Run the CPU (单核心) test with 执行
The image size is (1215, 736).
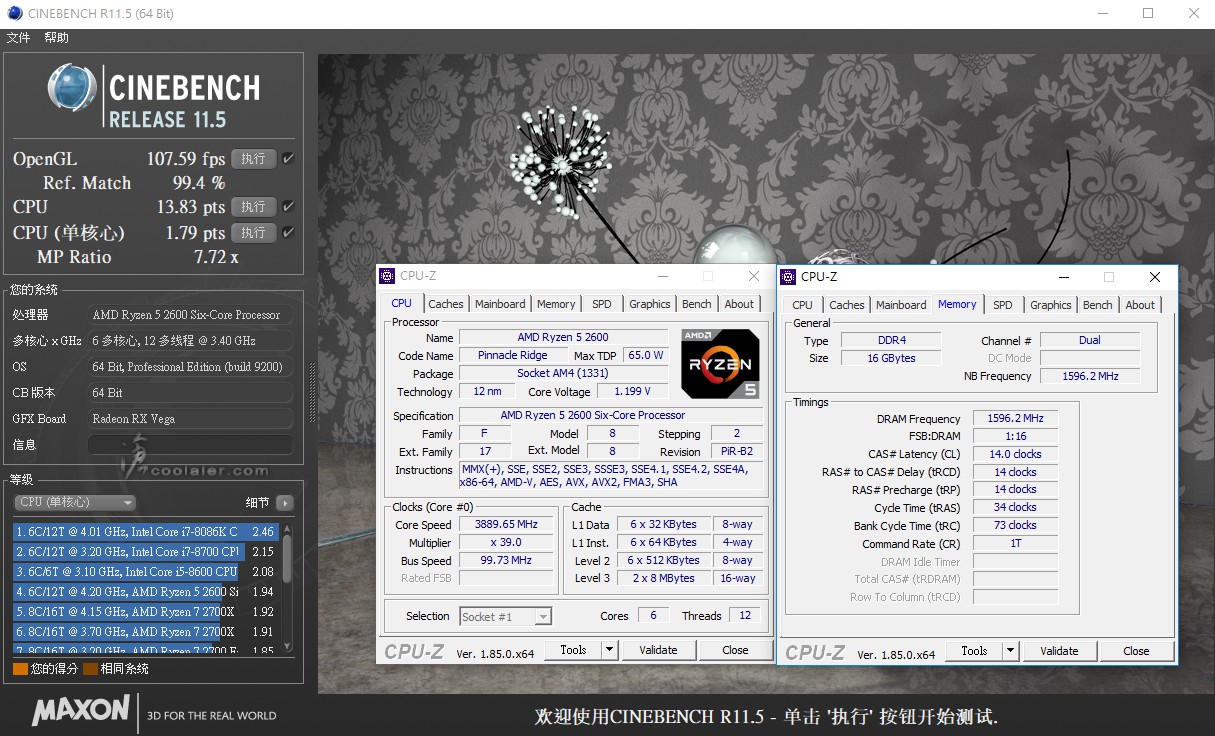click(x=253, y=233)
